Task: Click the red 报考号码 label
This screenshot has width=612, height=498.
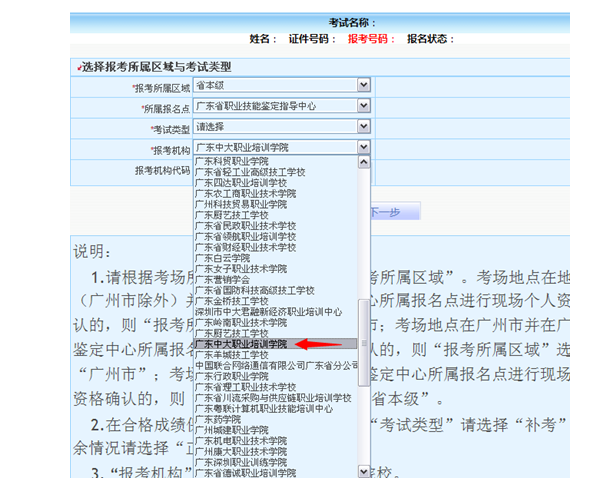Action: coord(371,39)
